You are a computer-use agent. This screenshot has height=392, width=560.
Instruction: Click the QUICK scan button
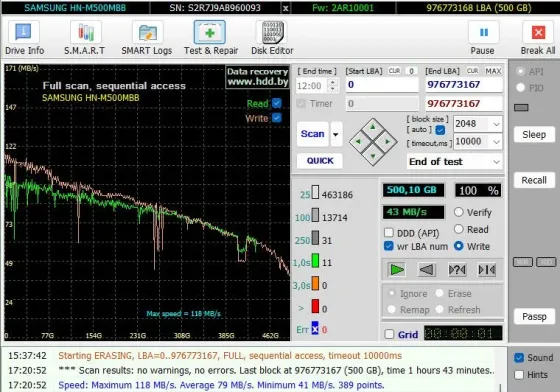[320, 161]
